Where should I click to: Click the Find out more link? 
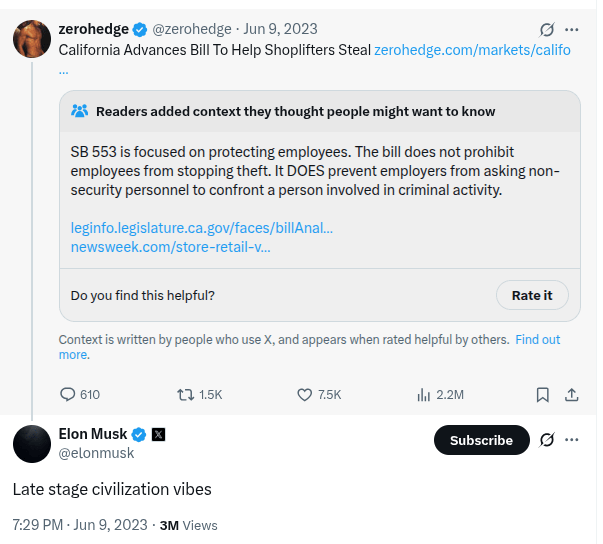pos(537,340)
